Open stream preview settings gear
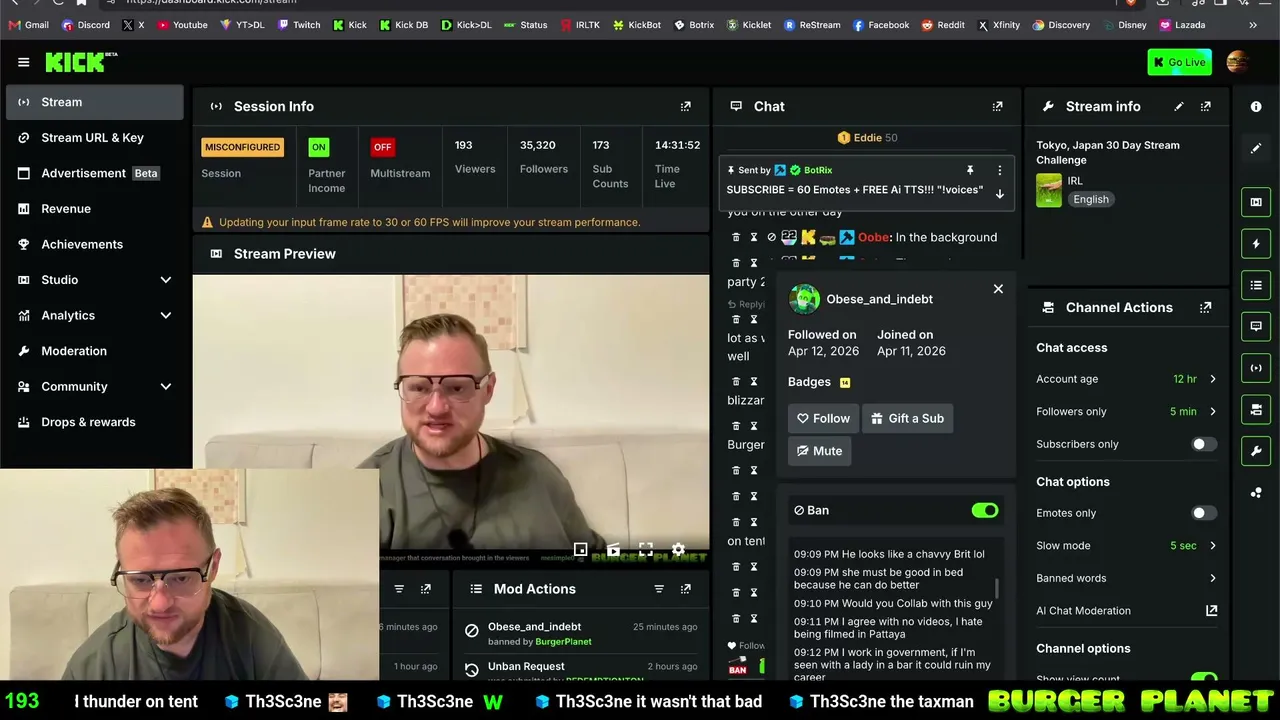Image resolution: width=1280 pixels, height=720 pixels. click(x=679, y=550)
